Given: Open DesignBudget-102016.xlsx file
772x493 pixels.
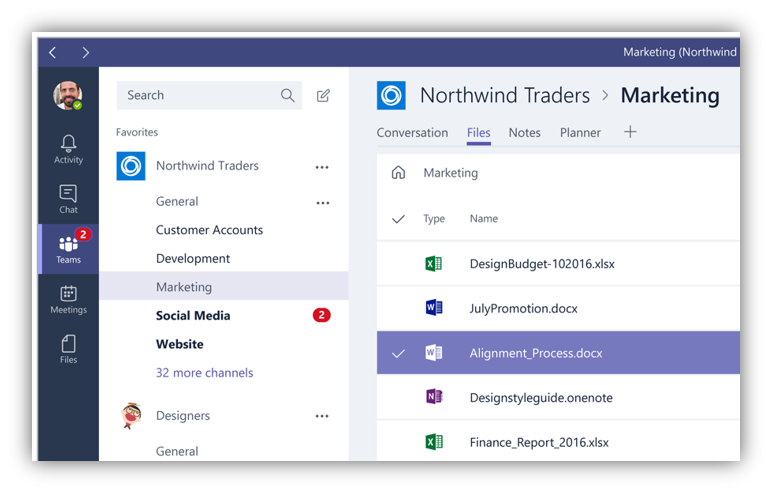Looking at the screenshot, I should click(x=542, y=264).
